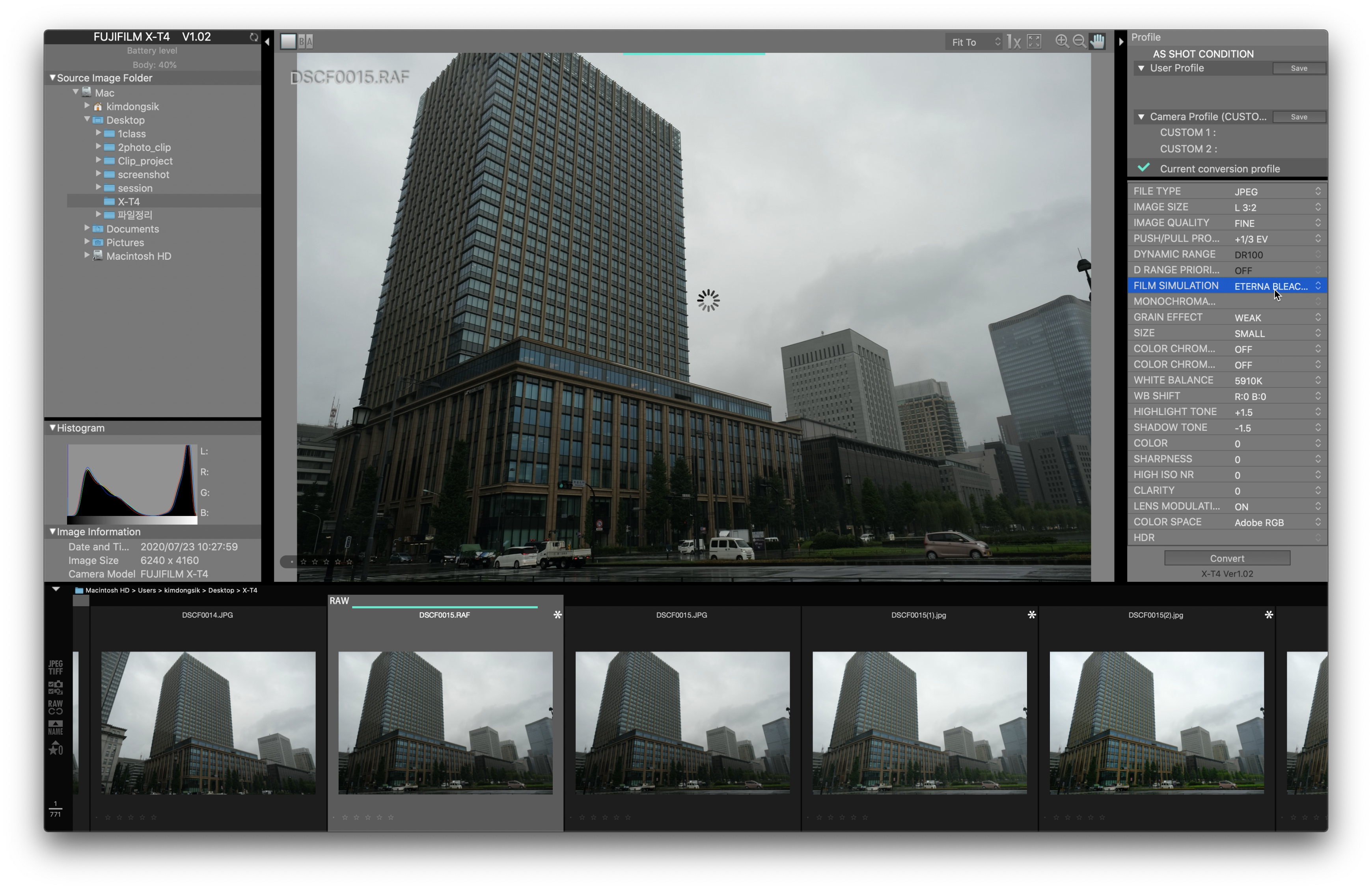Expand the Clip_project folder
Image resolution: width=1372 pixels, height=890 pixels.
point(99,160)
